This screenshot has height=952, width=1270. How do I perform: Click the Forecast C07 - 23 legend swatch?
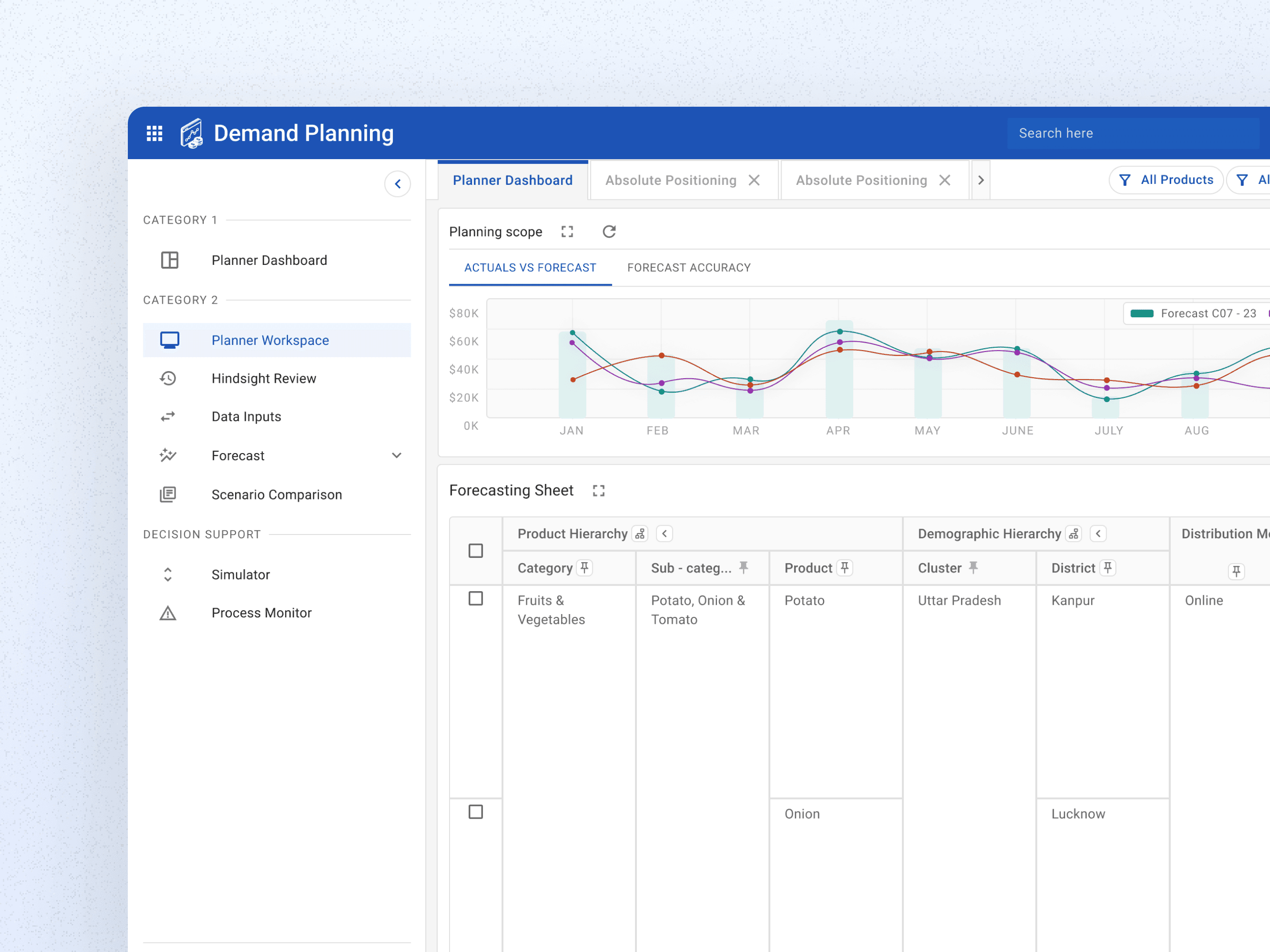tap(1141, 313)
